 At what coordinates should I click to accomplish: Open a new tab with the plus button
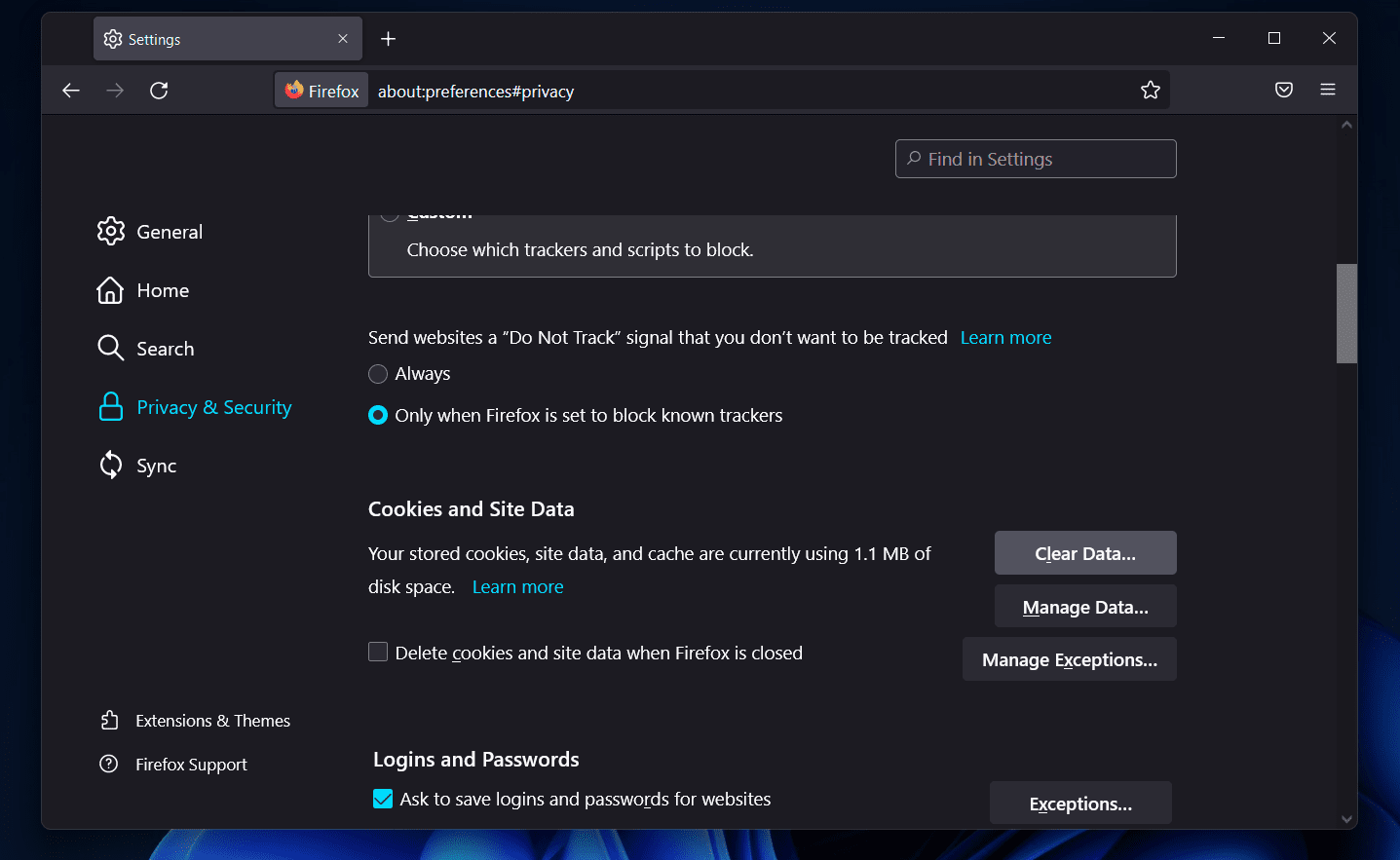coord(388,39)
